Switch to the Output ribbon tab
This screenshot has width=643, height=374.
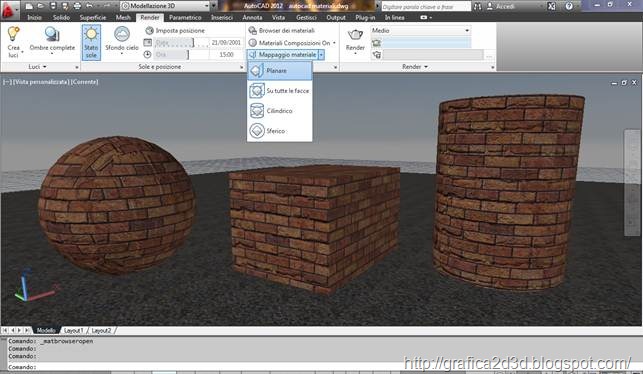(336, 18)
